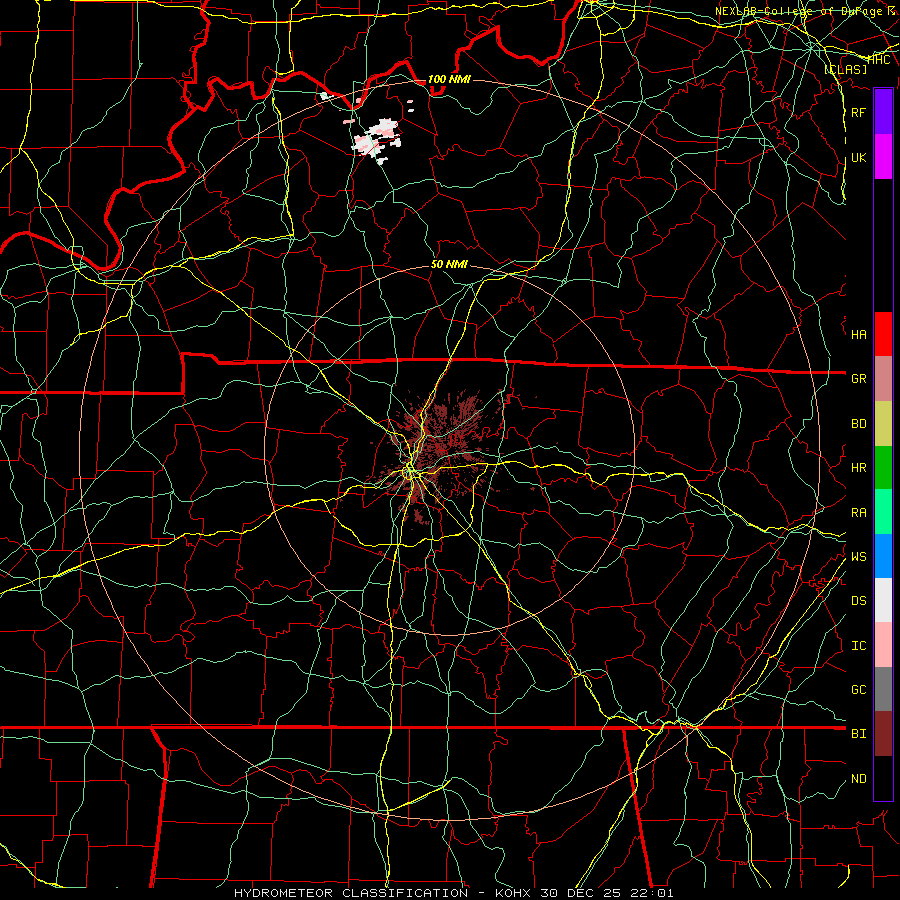Click the HHC product label
The image size is (900, 900).
(x=879, y=60)
